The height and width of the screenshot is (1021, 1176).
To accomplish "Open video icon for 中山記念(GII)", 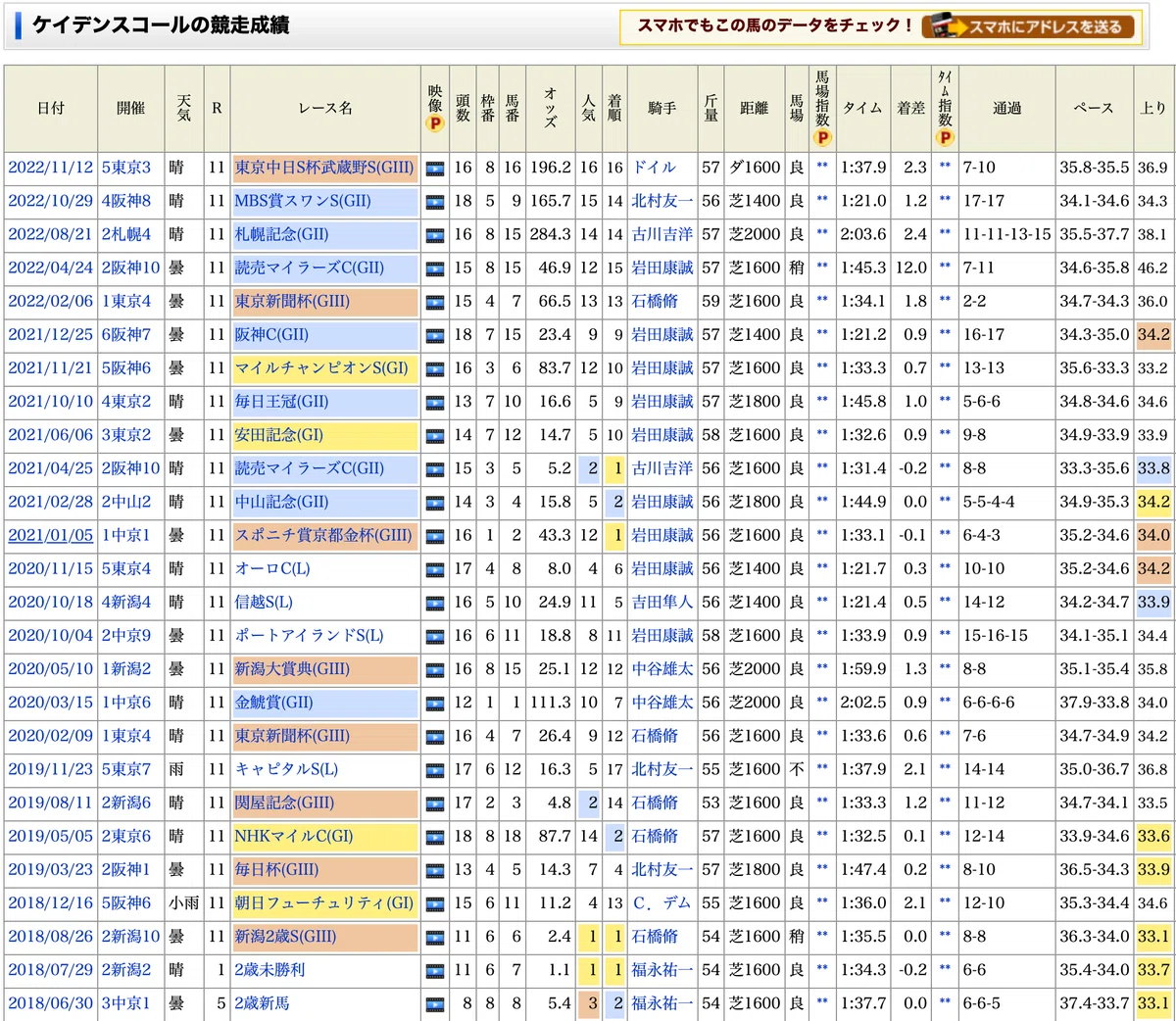I will 435,503.
